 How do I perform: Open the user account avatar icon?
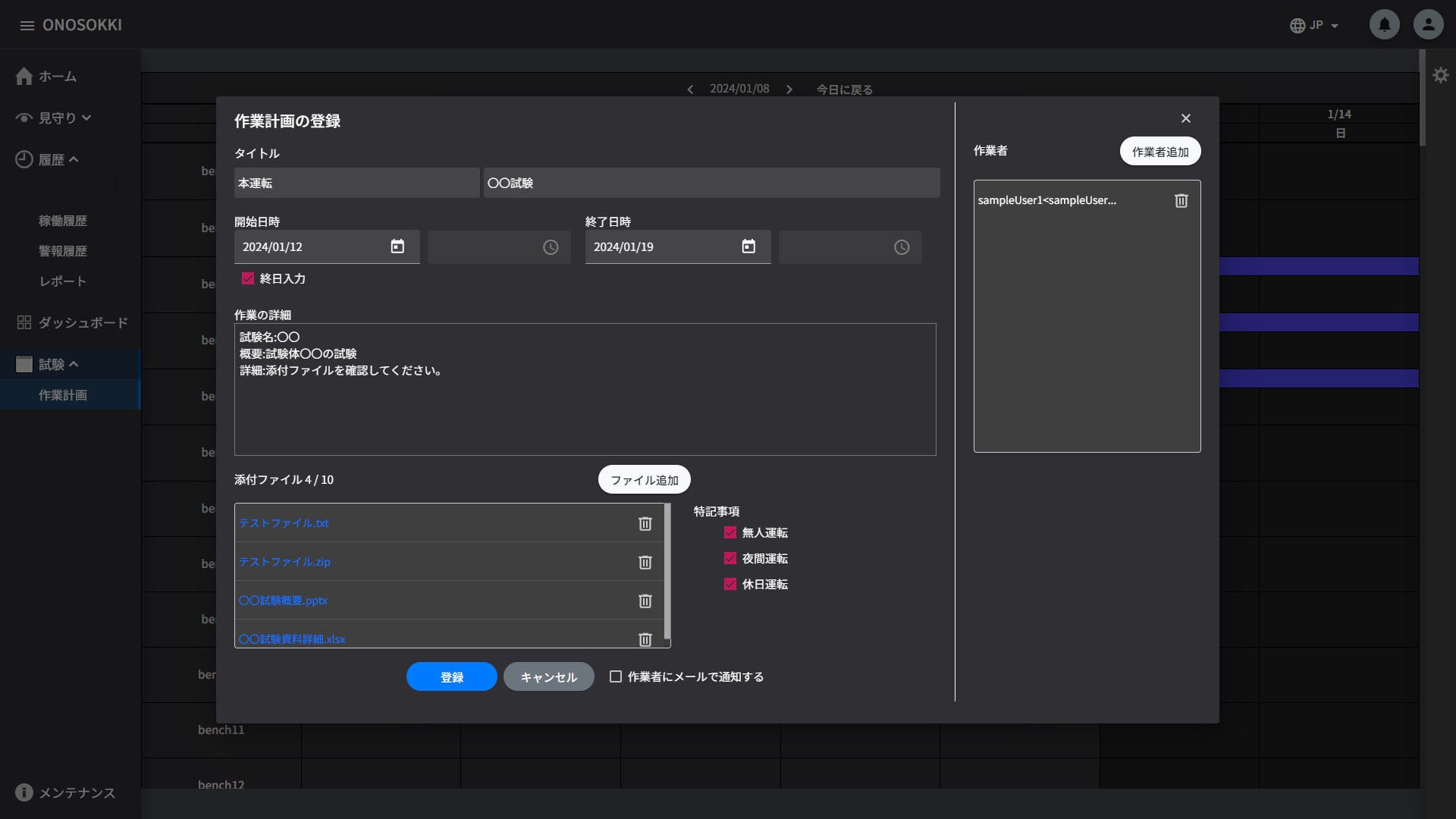1428,24
